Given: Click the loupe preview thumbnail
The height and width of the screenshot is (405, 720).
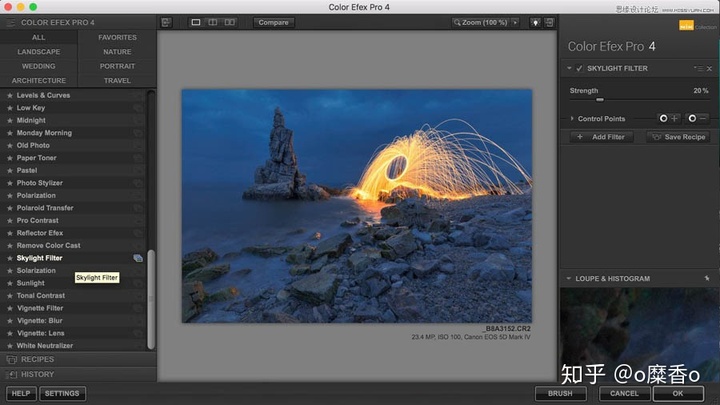Looking at the screenshot, I should [x=640, y=335].
